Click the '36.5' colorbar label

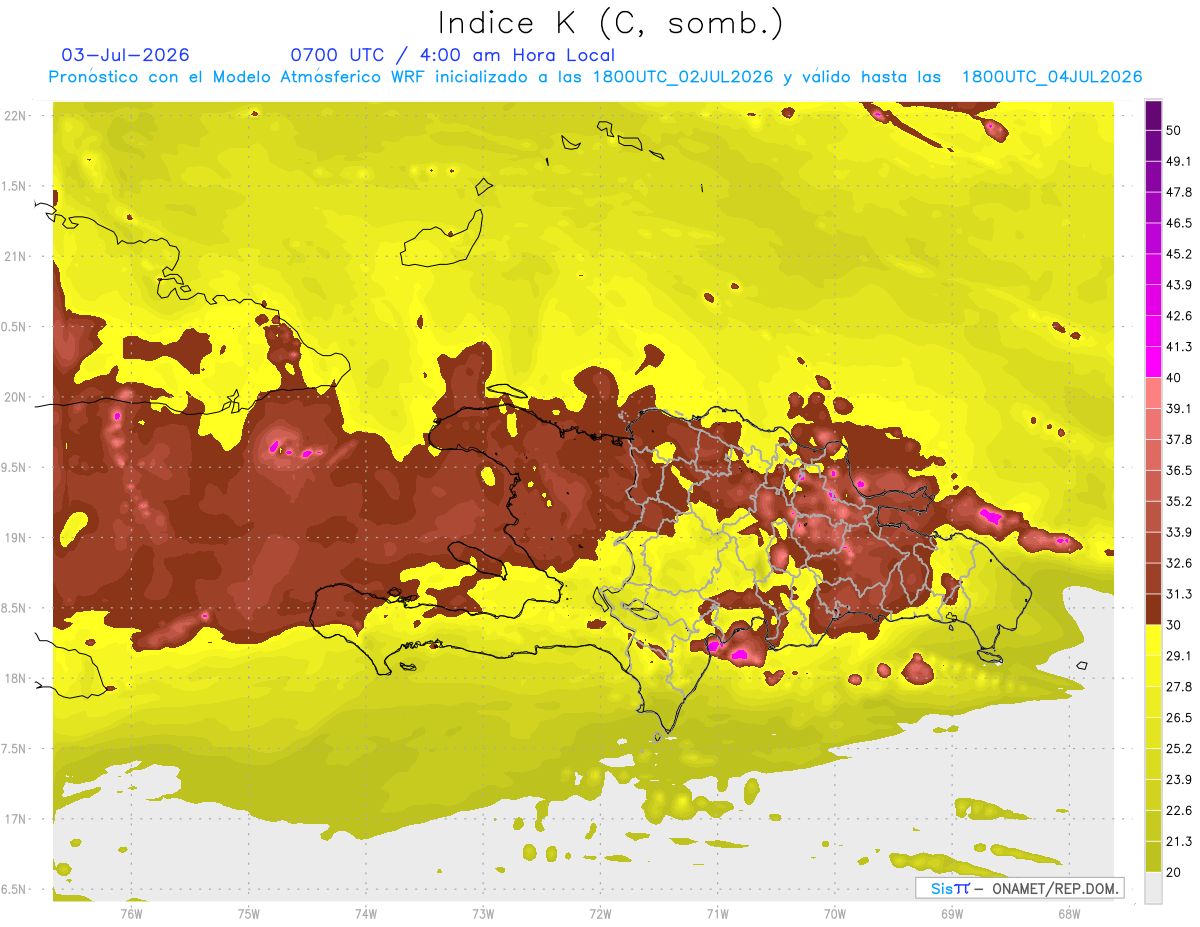[x=1179, y=470]
